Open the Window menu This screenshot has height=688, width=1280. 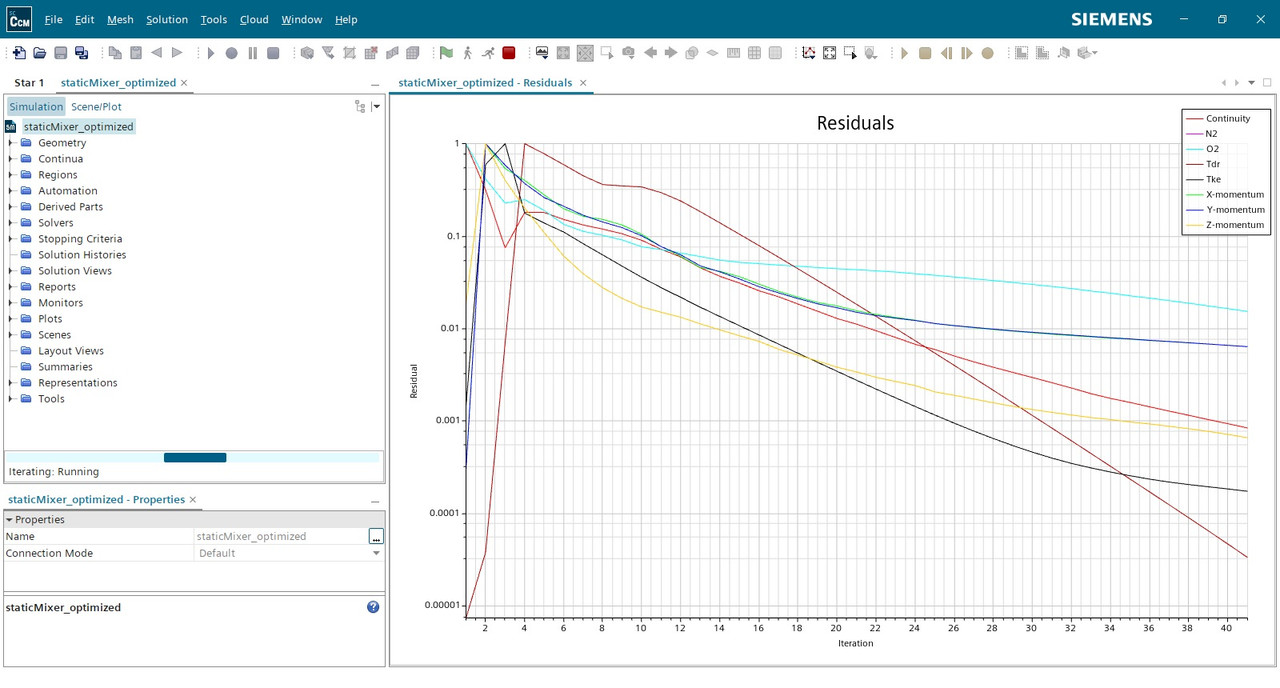[301, 19]
